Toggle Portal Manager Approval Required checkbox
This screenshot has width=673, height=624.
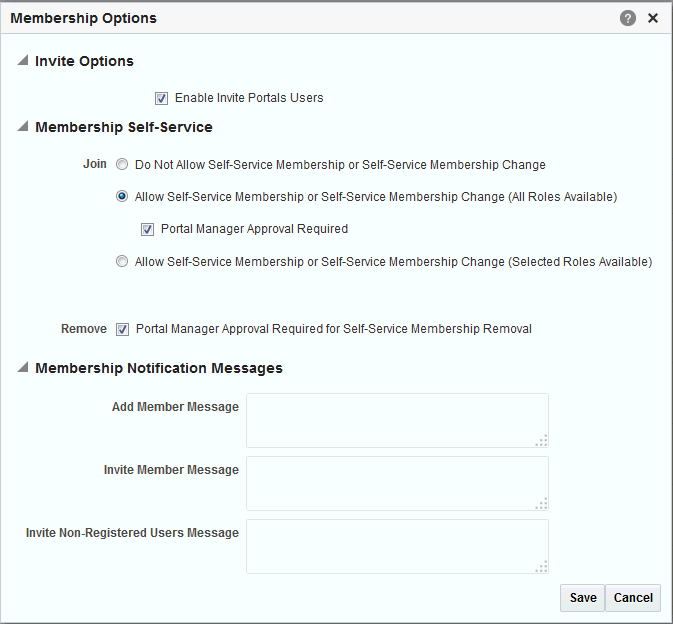click(x=147, y=230)
